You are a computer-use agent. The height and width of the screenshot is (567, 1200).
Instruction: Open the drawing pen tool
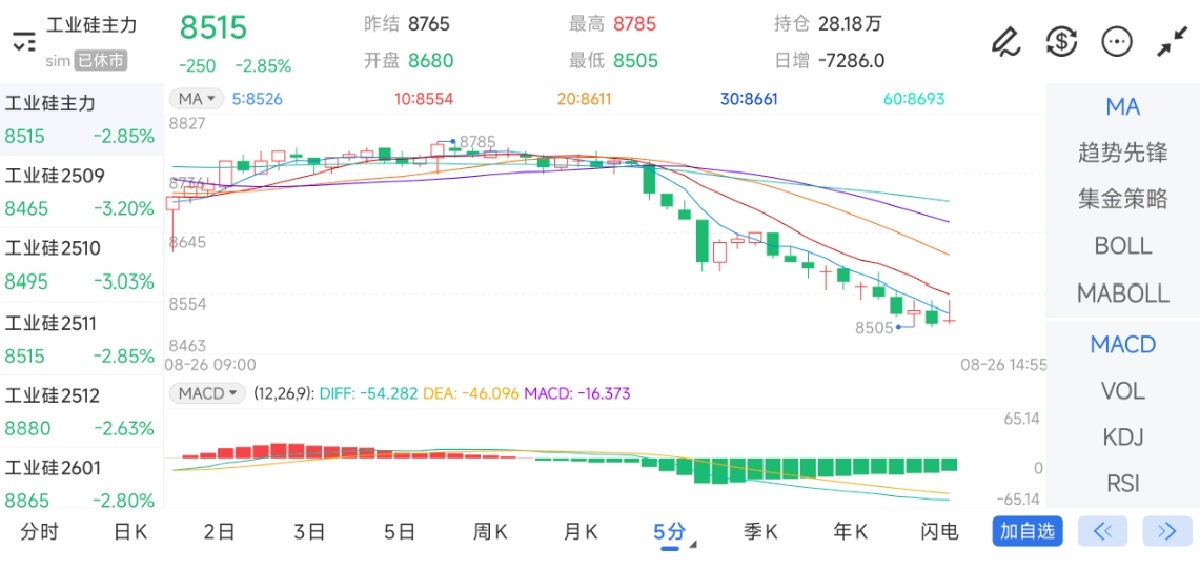coord(1005,41)
